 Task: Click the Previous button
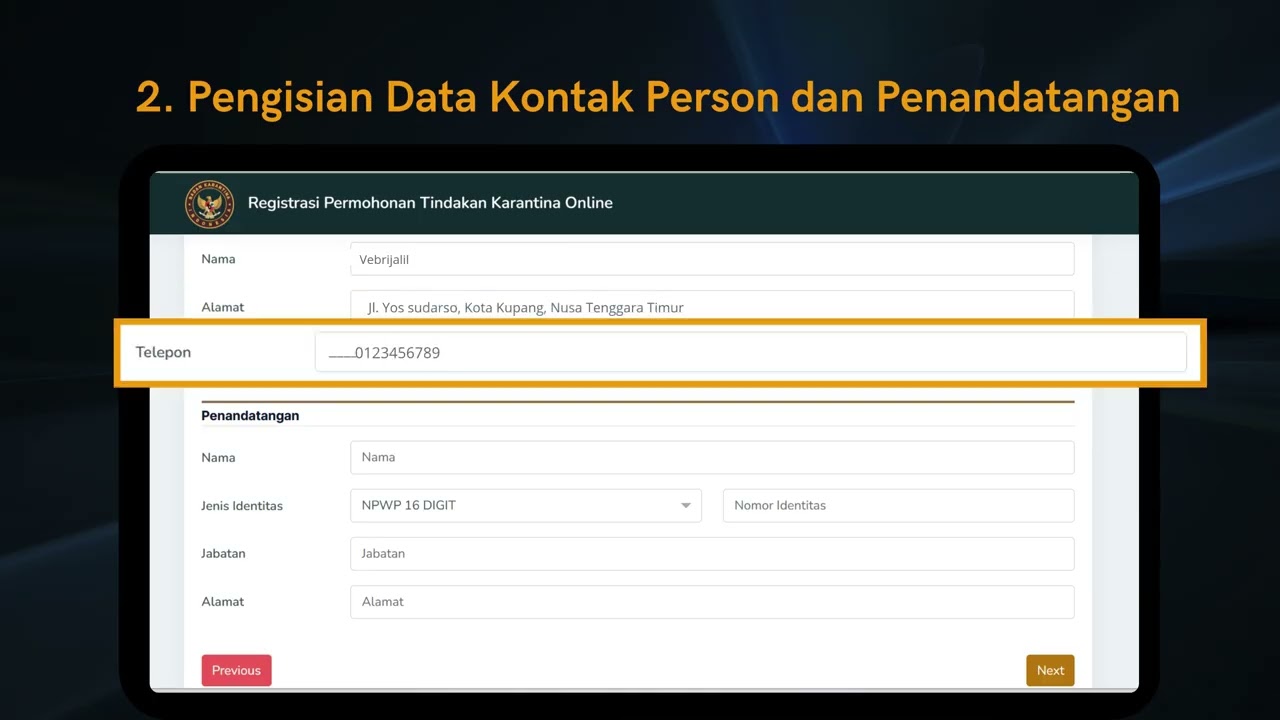pyautogui.click(x=236, y=670)
